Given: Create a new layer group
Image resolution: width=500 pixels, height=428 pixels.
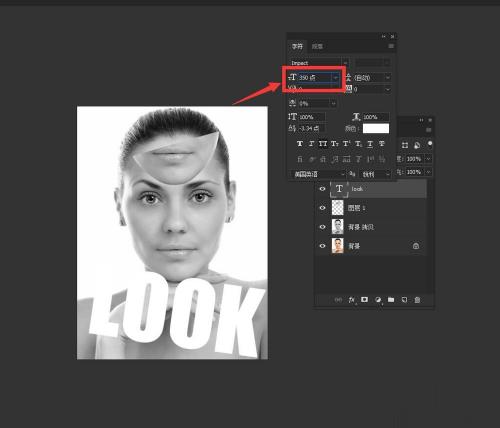Looking at the screenshot, I should [391, 300].
